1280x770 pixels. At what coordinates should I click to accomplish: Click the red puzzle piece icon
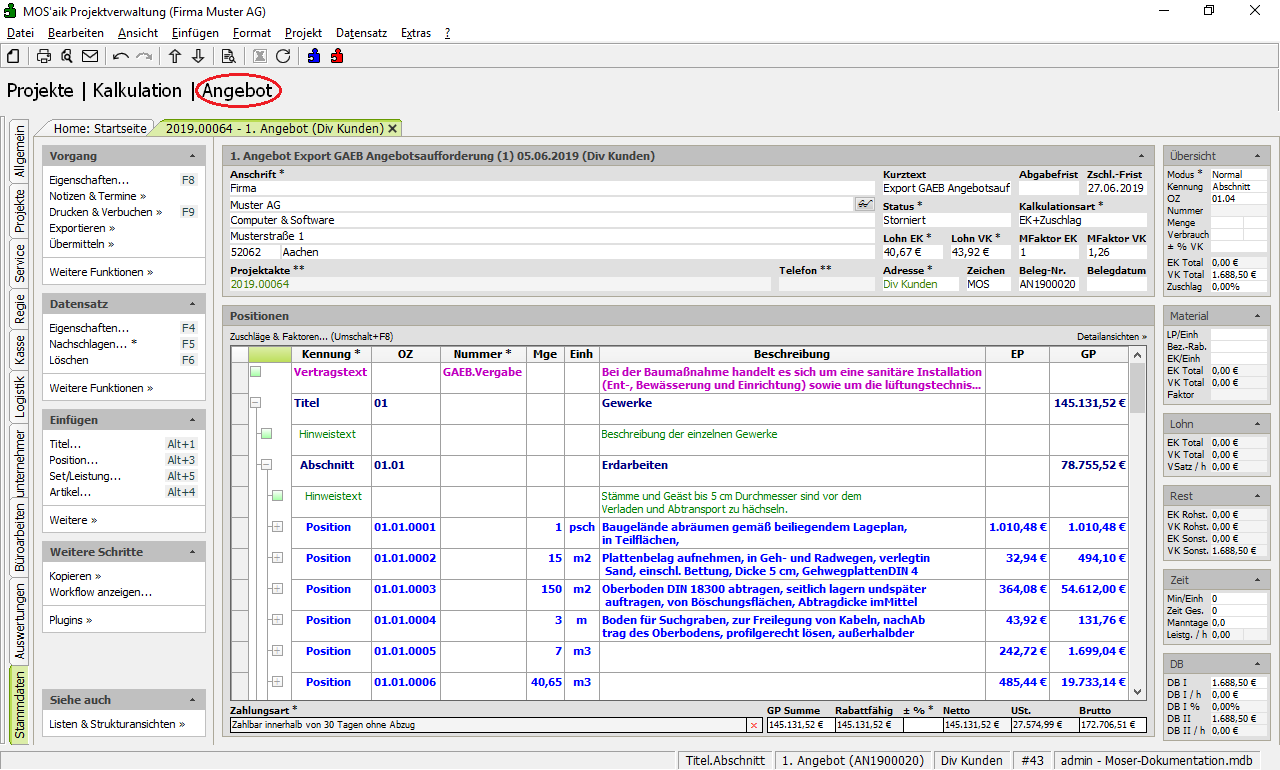(337, 56)
